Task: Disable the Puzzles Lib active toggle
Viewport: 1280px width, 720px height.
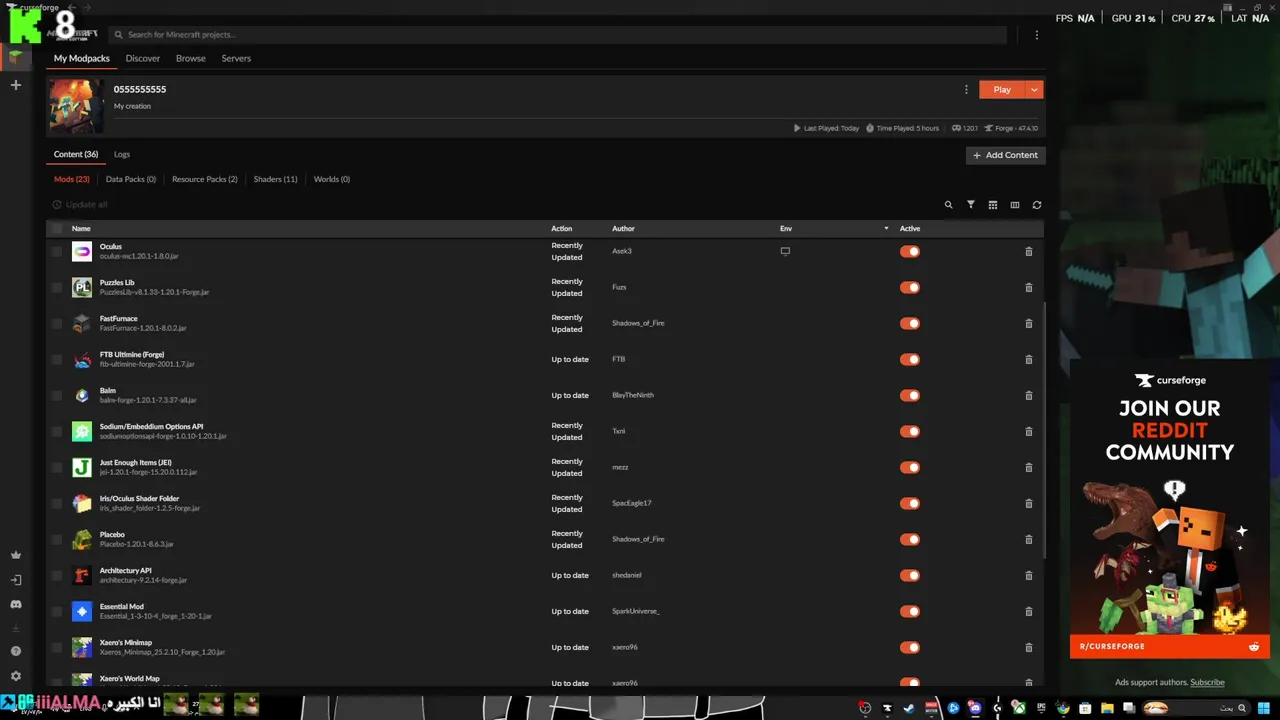Action: click(909, 288)
